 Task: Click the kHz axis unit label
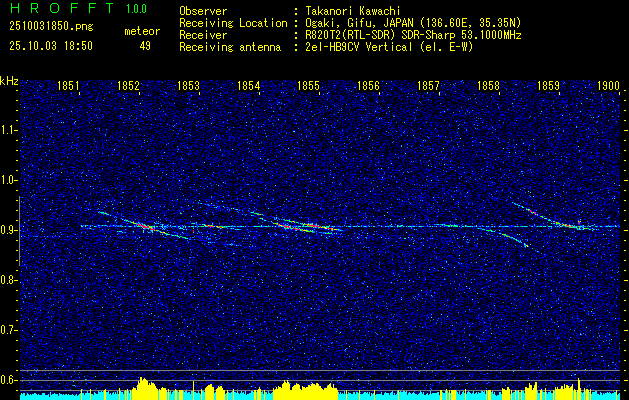coord(9,81)
